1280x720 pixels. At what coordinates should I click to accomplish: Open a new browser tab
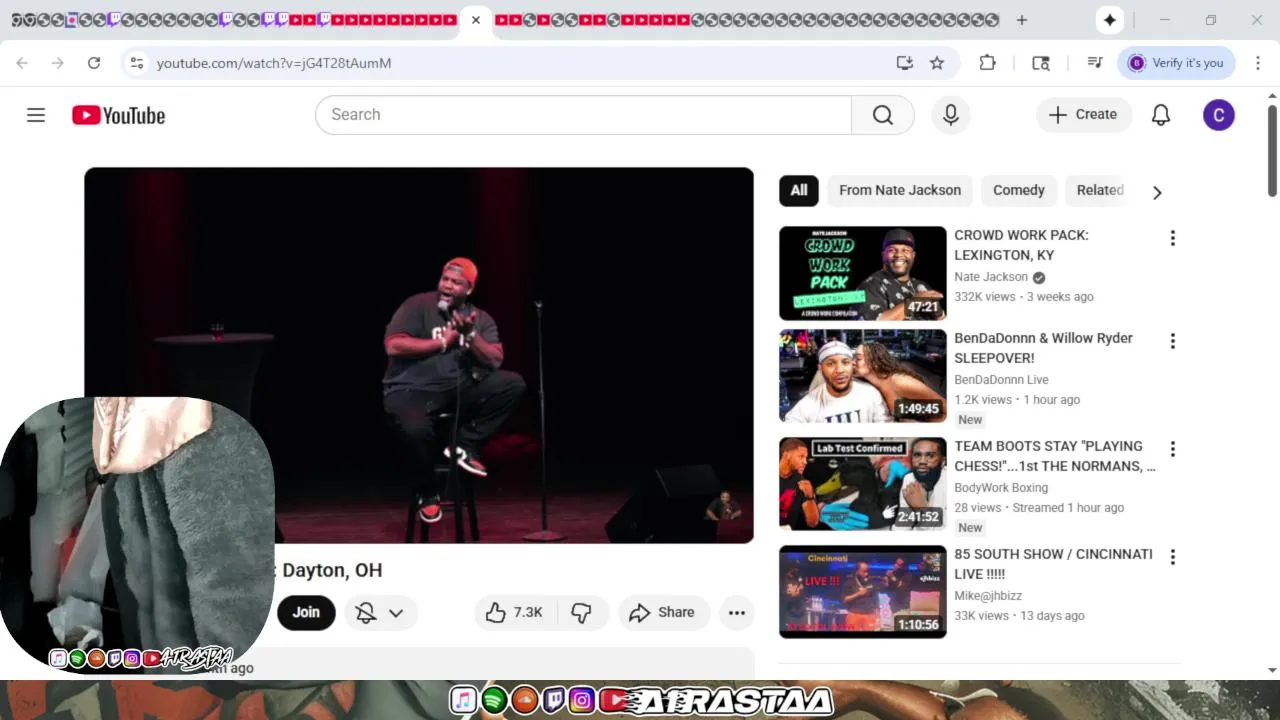(x=1021, y=20)
